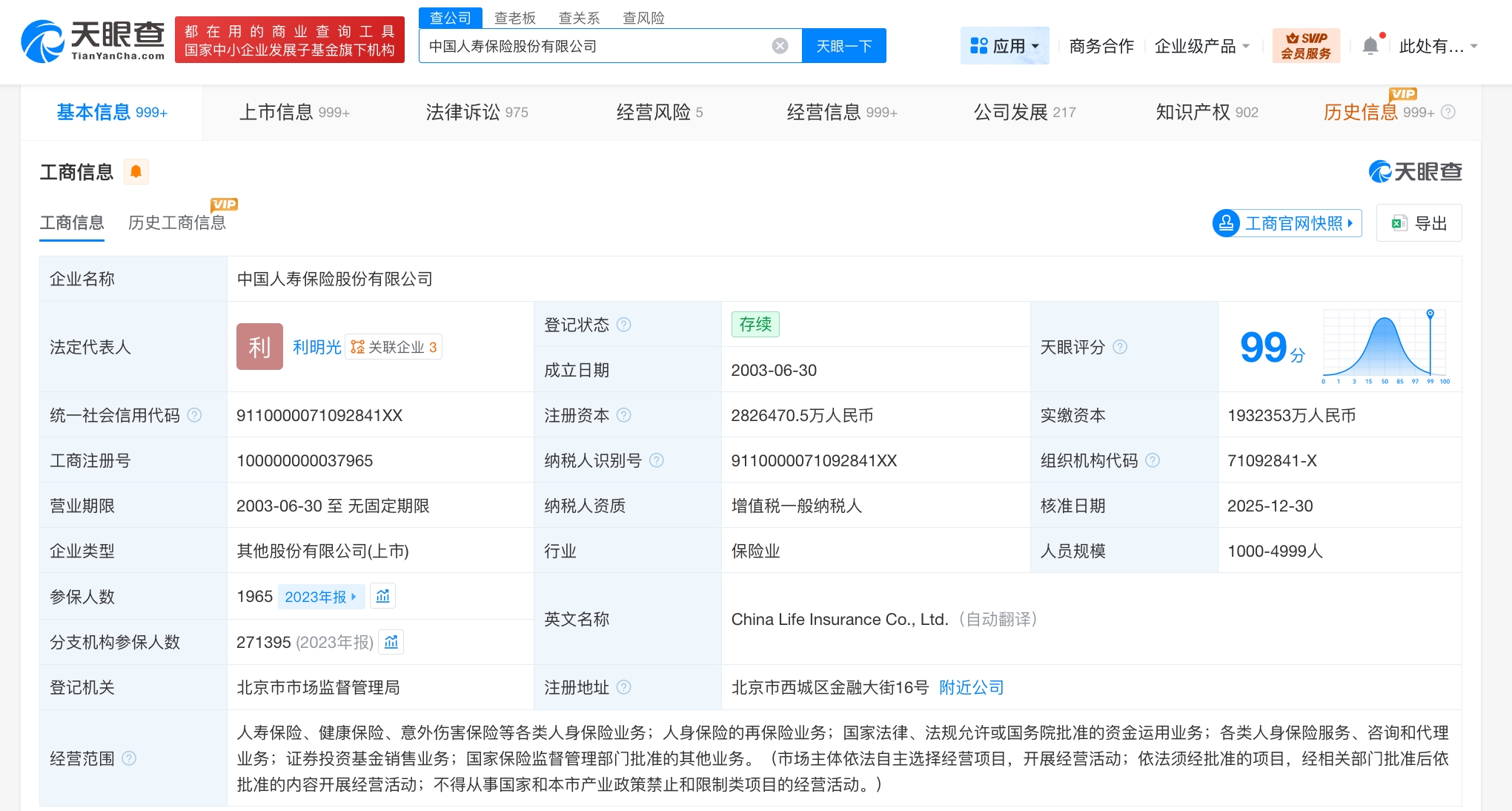Screen dimensions: 1512x811
Task: Open chart icon beside 分支机构参保人数 value
Action: coord(391,642)
